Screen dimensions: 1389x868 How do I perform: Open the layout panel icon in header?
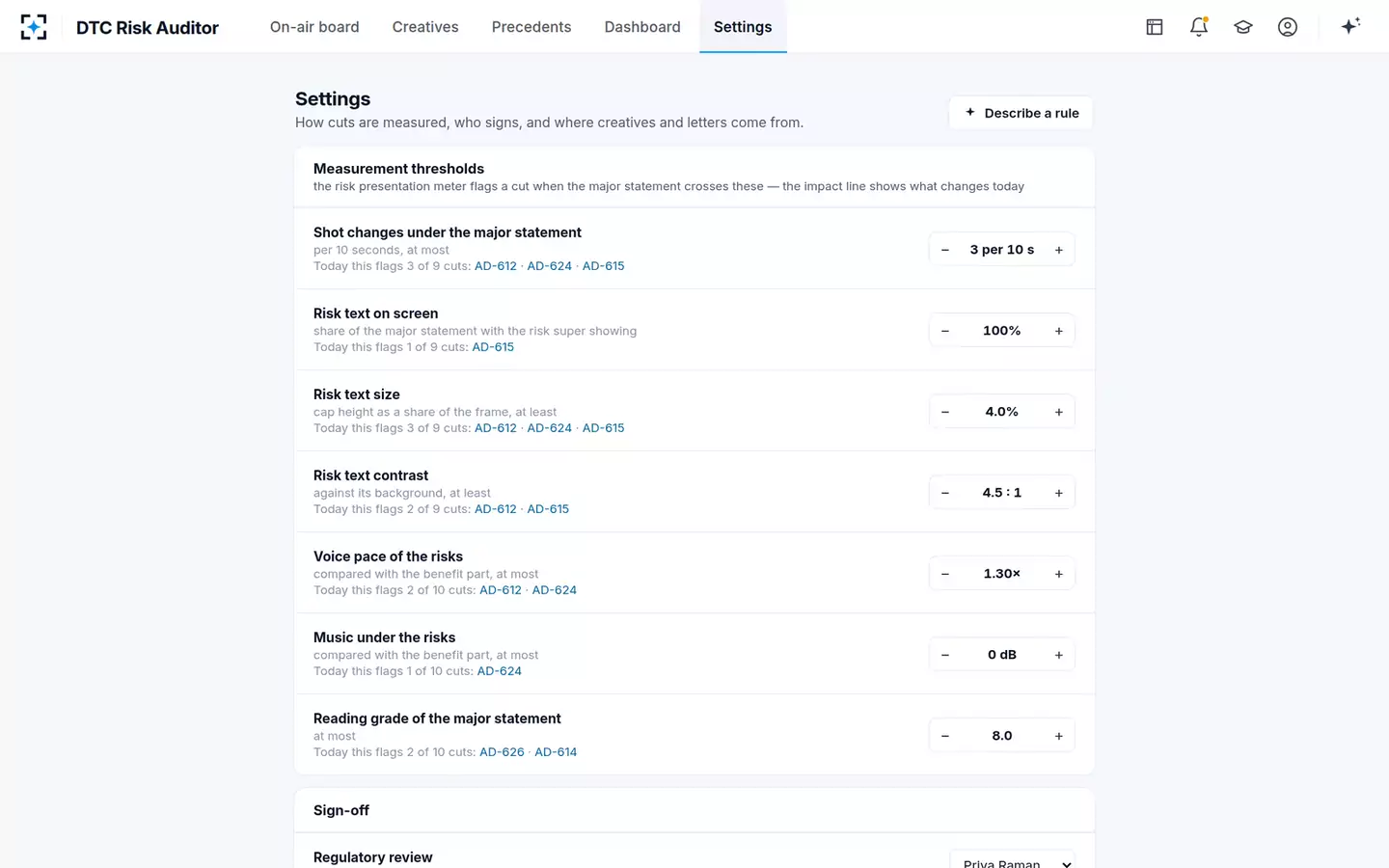point(1155,27)
